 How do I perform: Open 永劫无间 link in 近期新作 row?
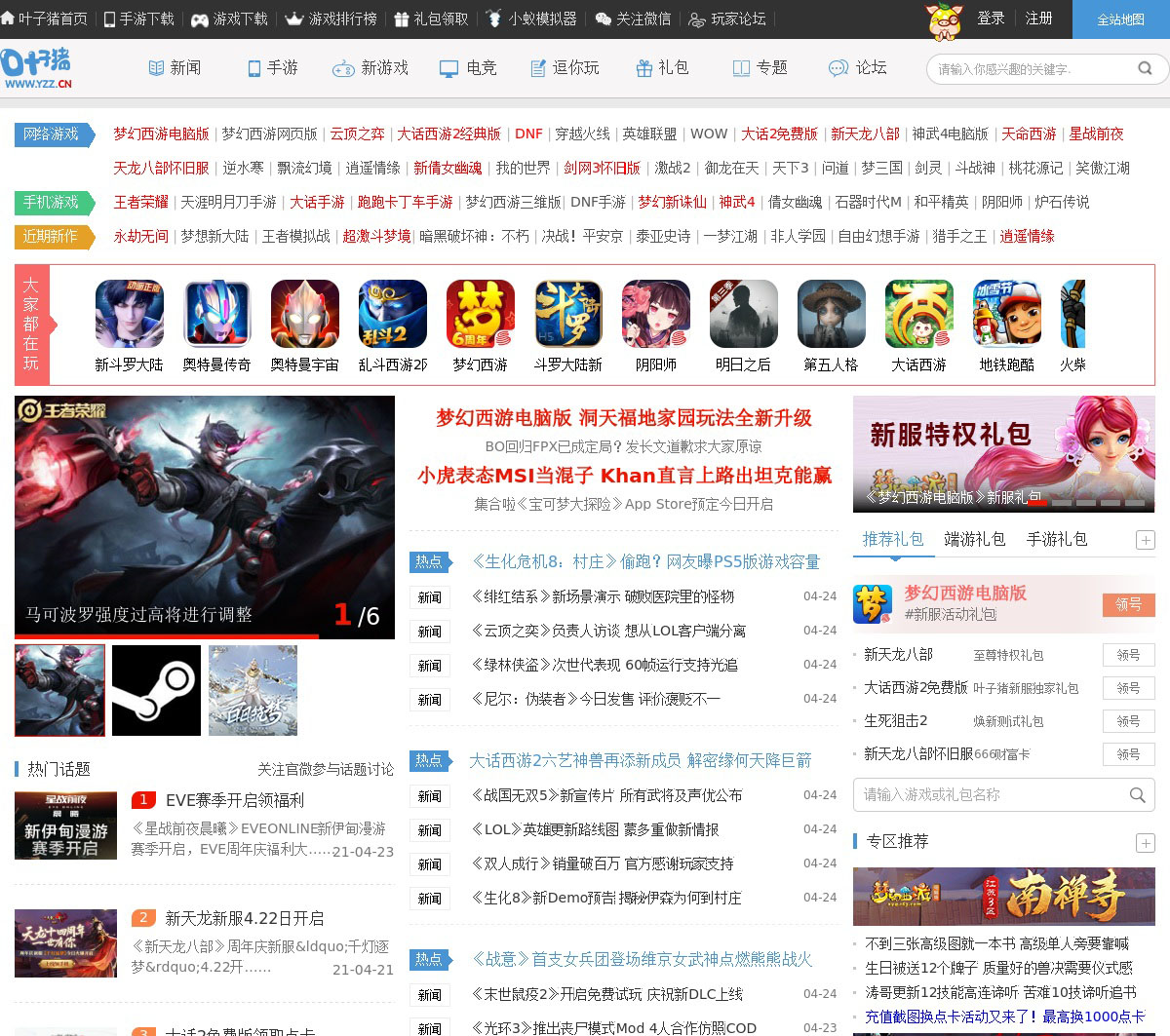(141, 236)
